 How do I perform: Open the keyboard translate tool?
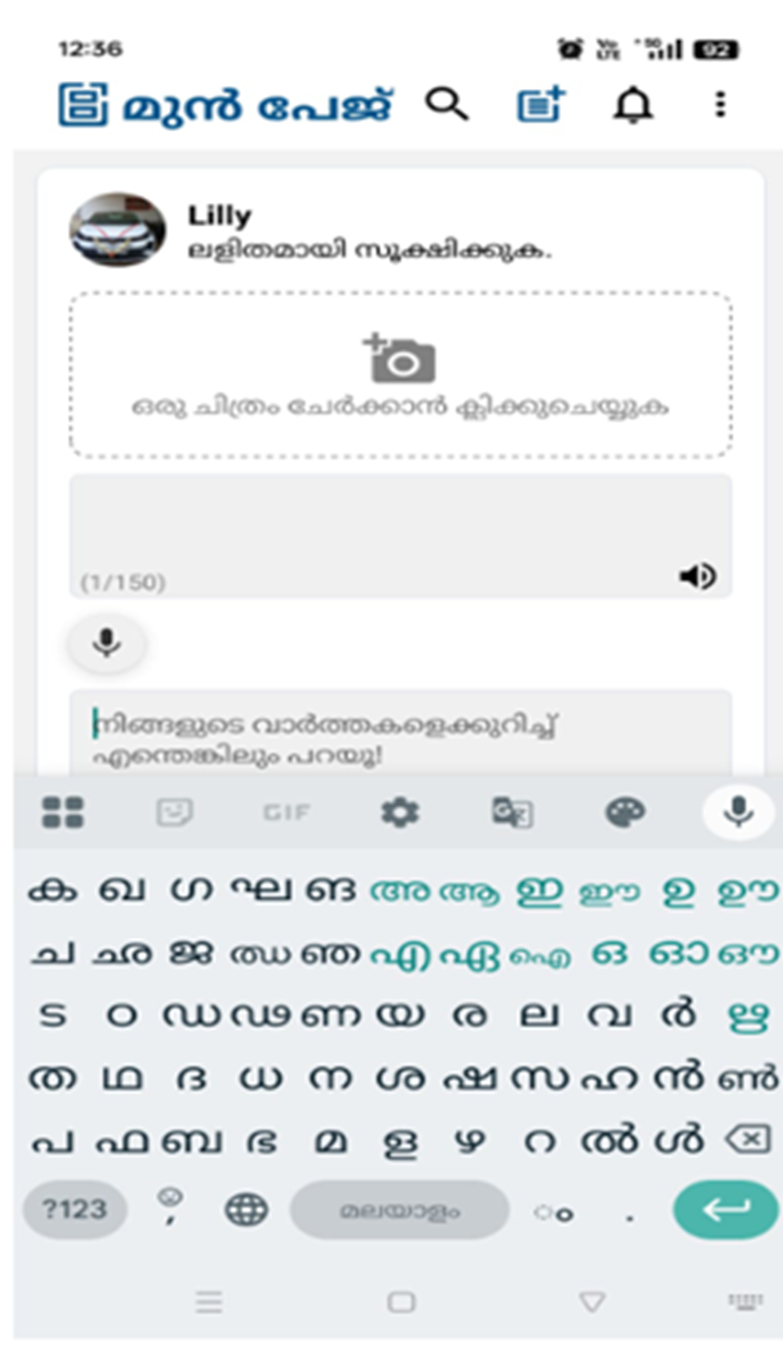pos(512,813)
